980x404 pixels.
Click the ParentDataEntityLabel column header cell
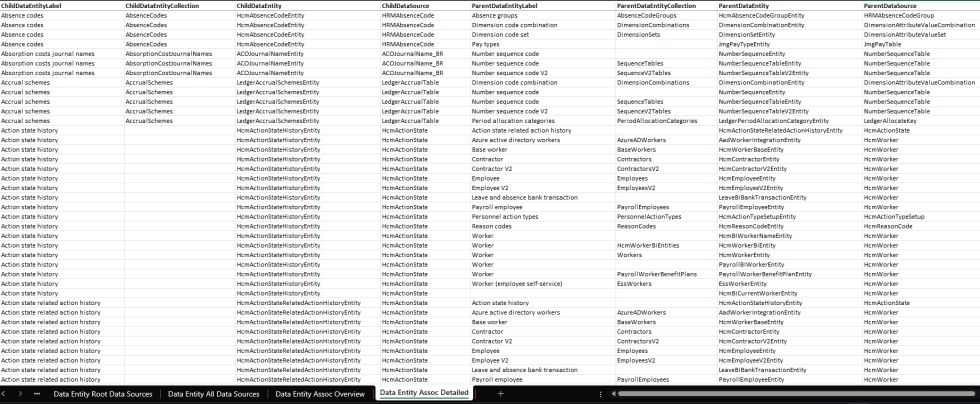[505, 6]
